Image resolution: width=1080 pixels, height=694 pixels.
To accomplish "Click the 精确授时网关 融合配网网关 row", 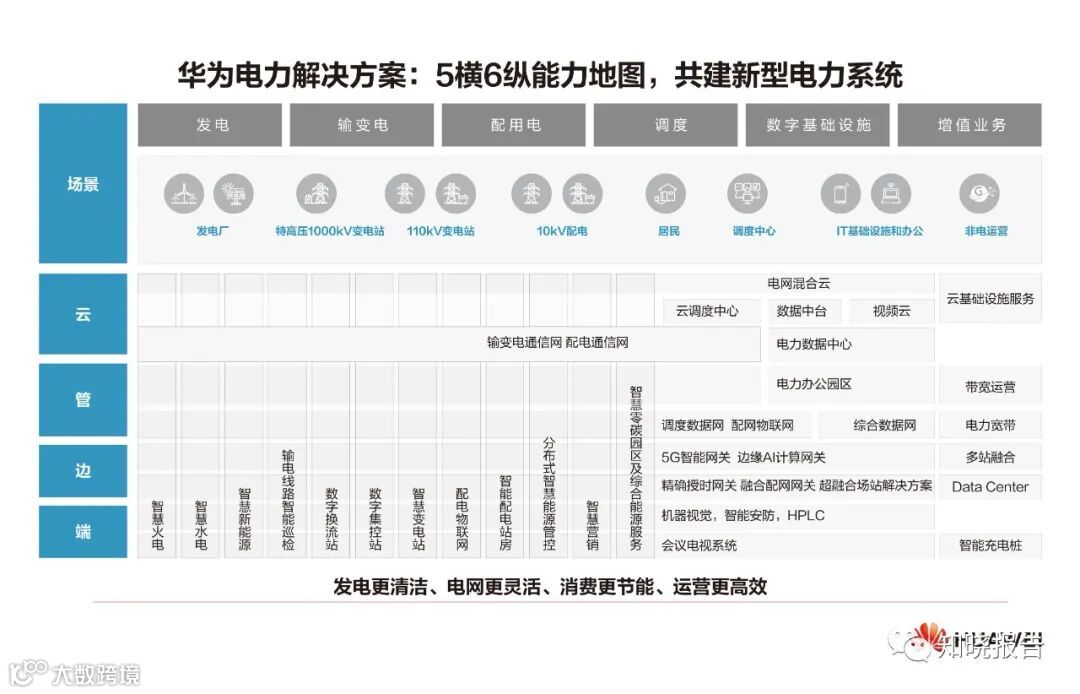I will 794,486.
